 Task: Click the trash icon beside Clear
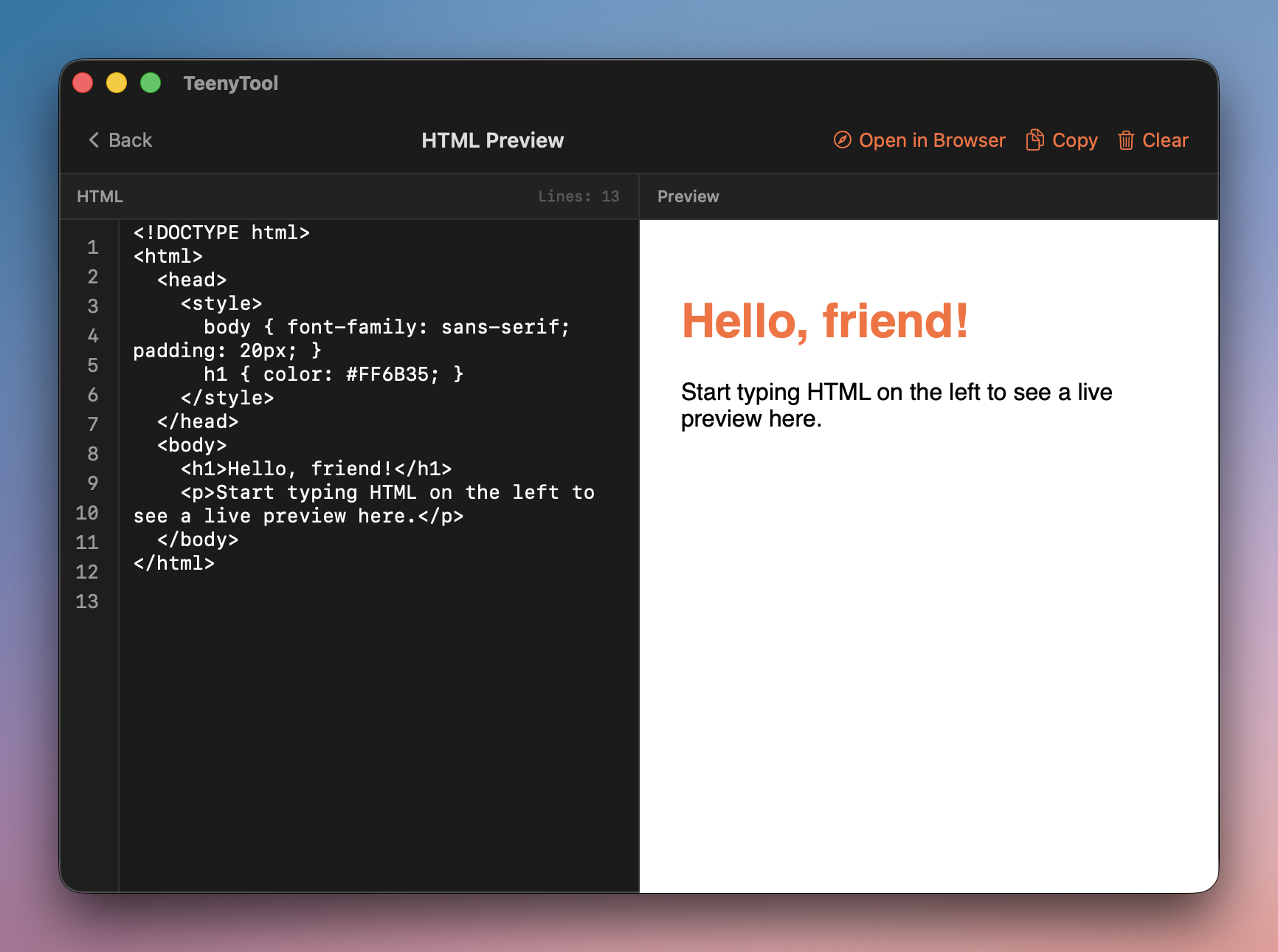[1126, 140]
